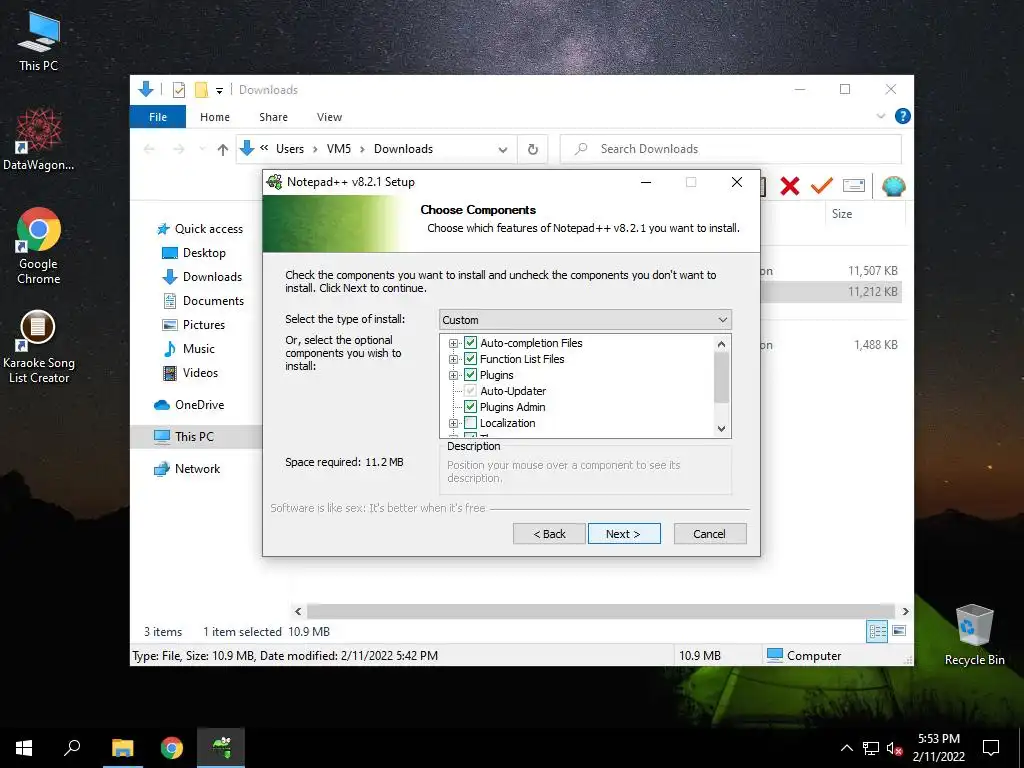Click the orange checkmark icon in Explorer
Screen dimensions: 1024x768
click(822, 186)
